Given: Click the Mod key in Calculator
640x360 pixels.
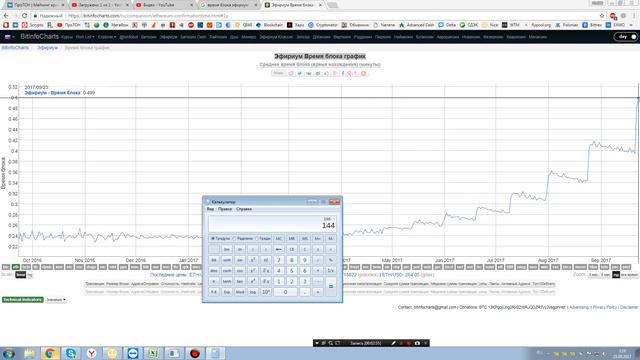Looking at the screenshot, I should (240, 292).
